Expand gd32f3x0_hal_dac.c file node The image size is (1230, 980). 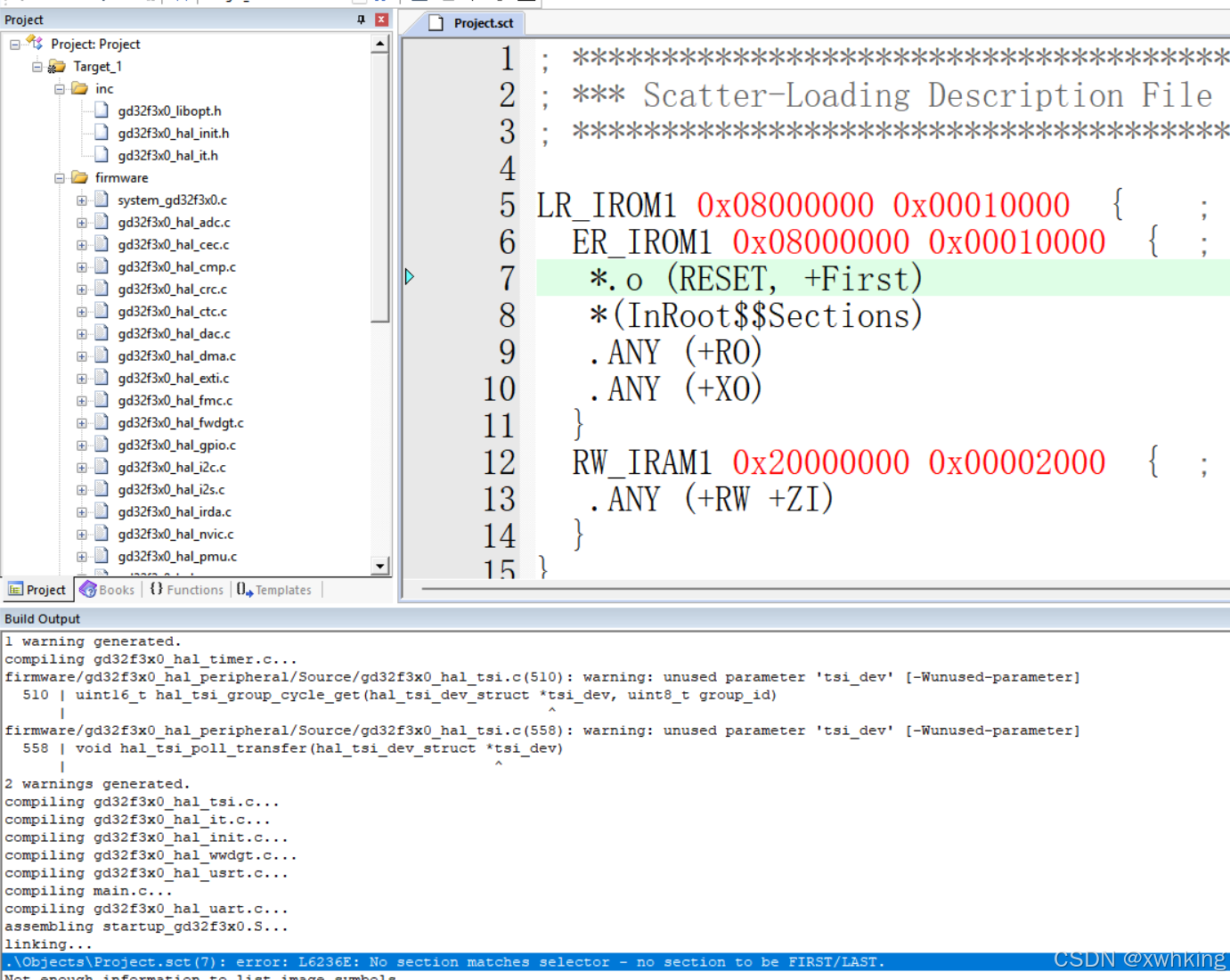pos(82,334)
